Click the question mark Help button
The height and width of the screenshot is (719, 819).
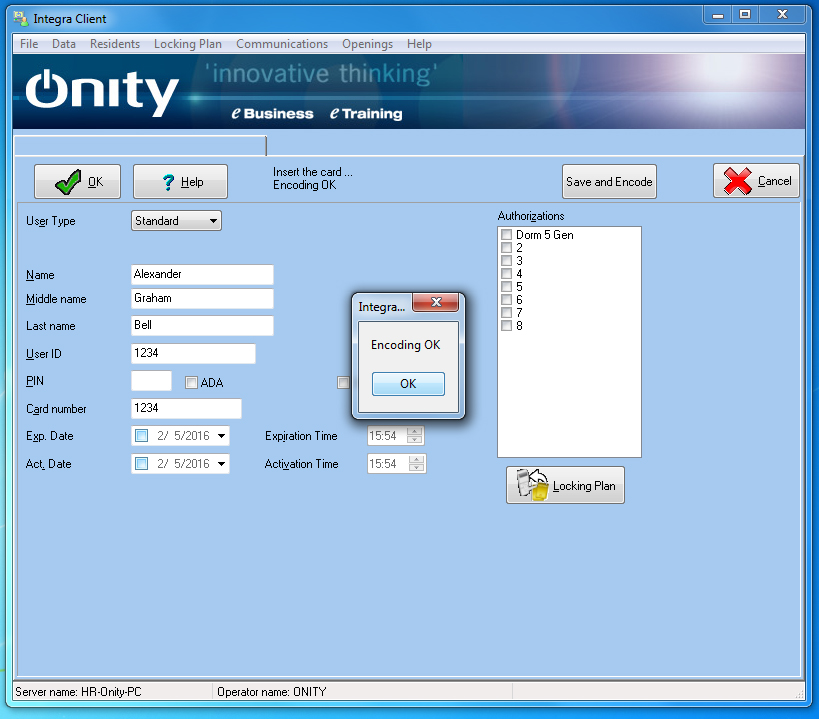coord(180,182)
